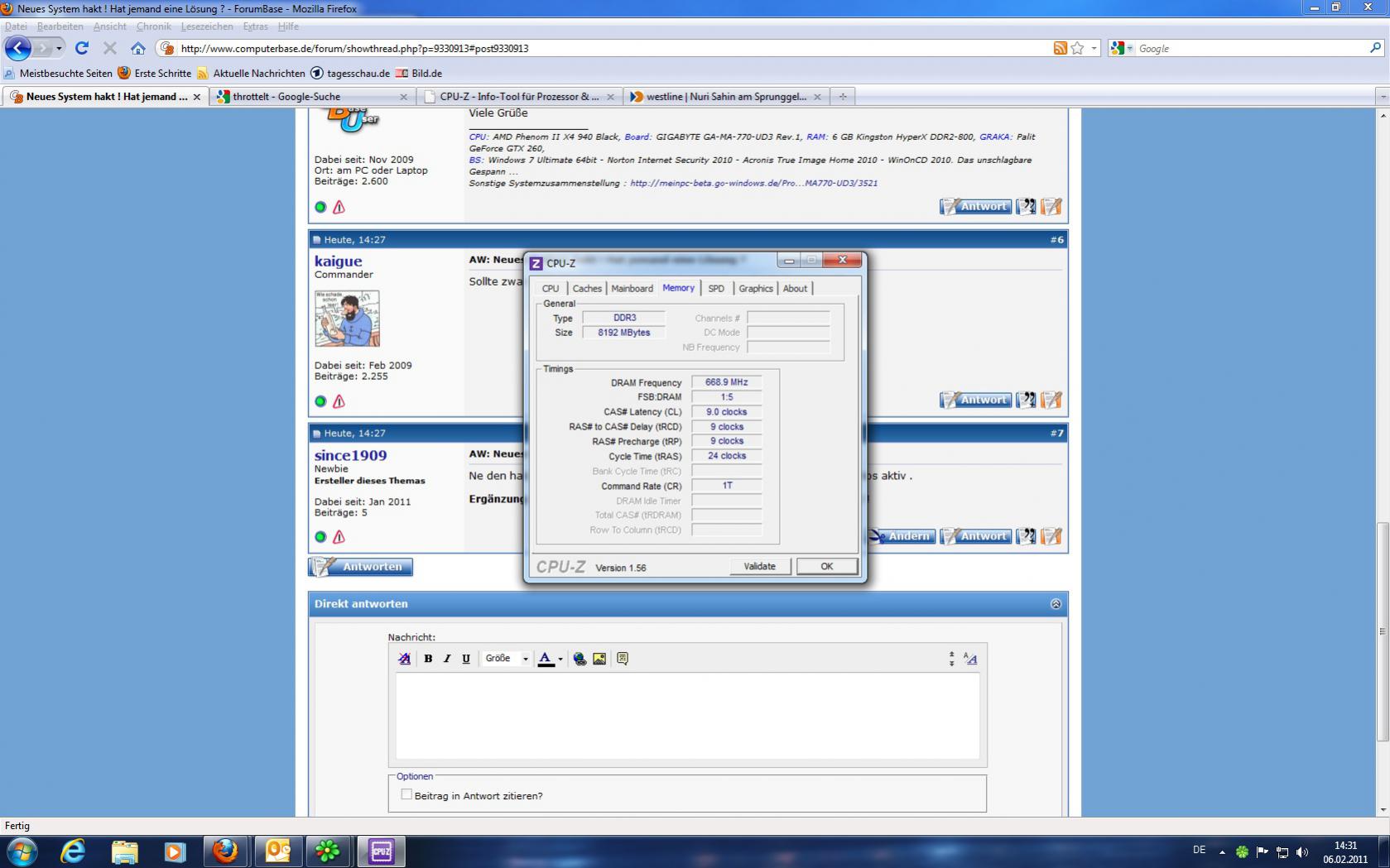Reload the page with the refresh icon
This screenshot has width=1390, height=868.
point(82,48)
